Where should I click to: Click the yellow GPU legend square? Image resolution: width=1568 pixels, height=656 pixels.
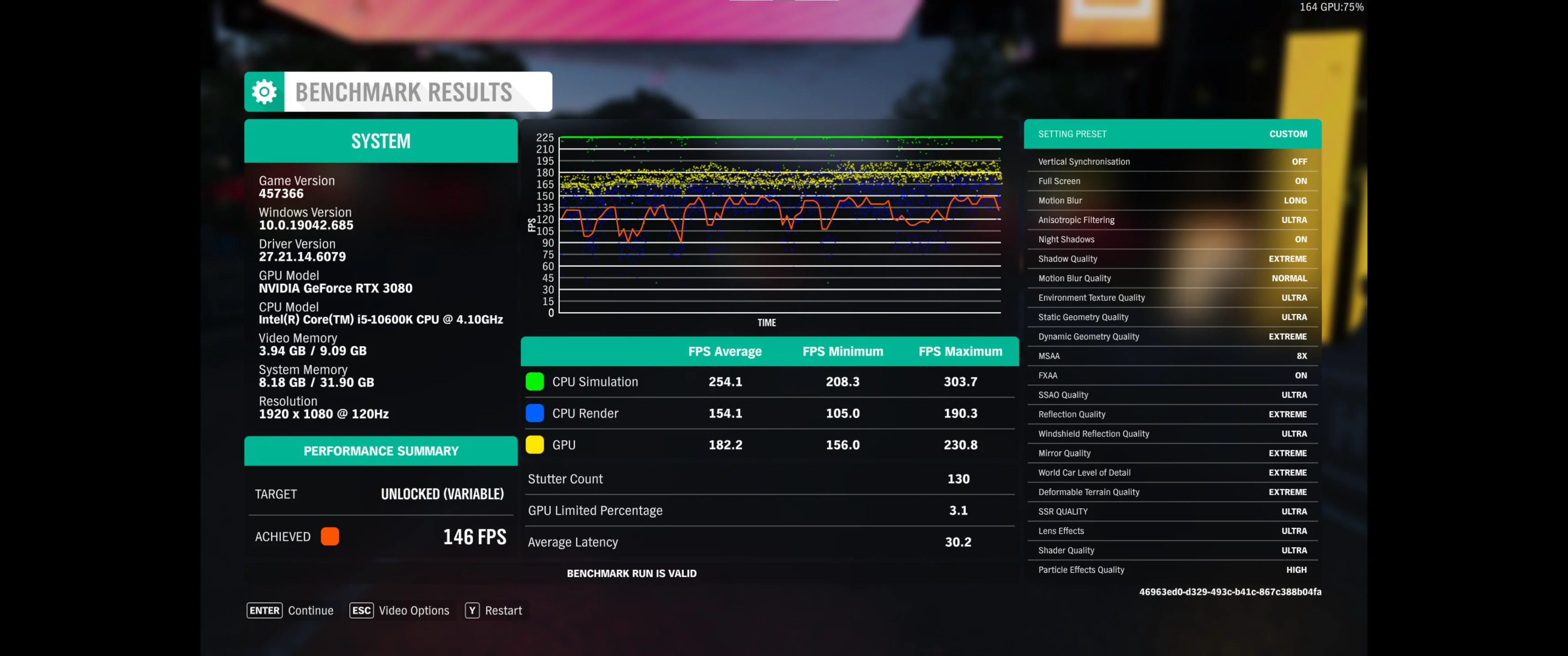534,445
